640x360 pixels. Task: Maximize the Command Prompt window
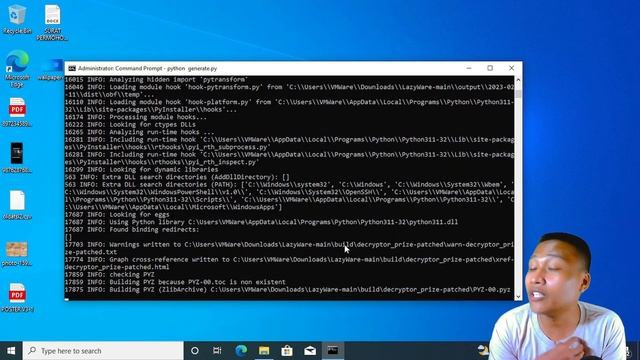coord(490,68)
